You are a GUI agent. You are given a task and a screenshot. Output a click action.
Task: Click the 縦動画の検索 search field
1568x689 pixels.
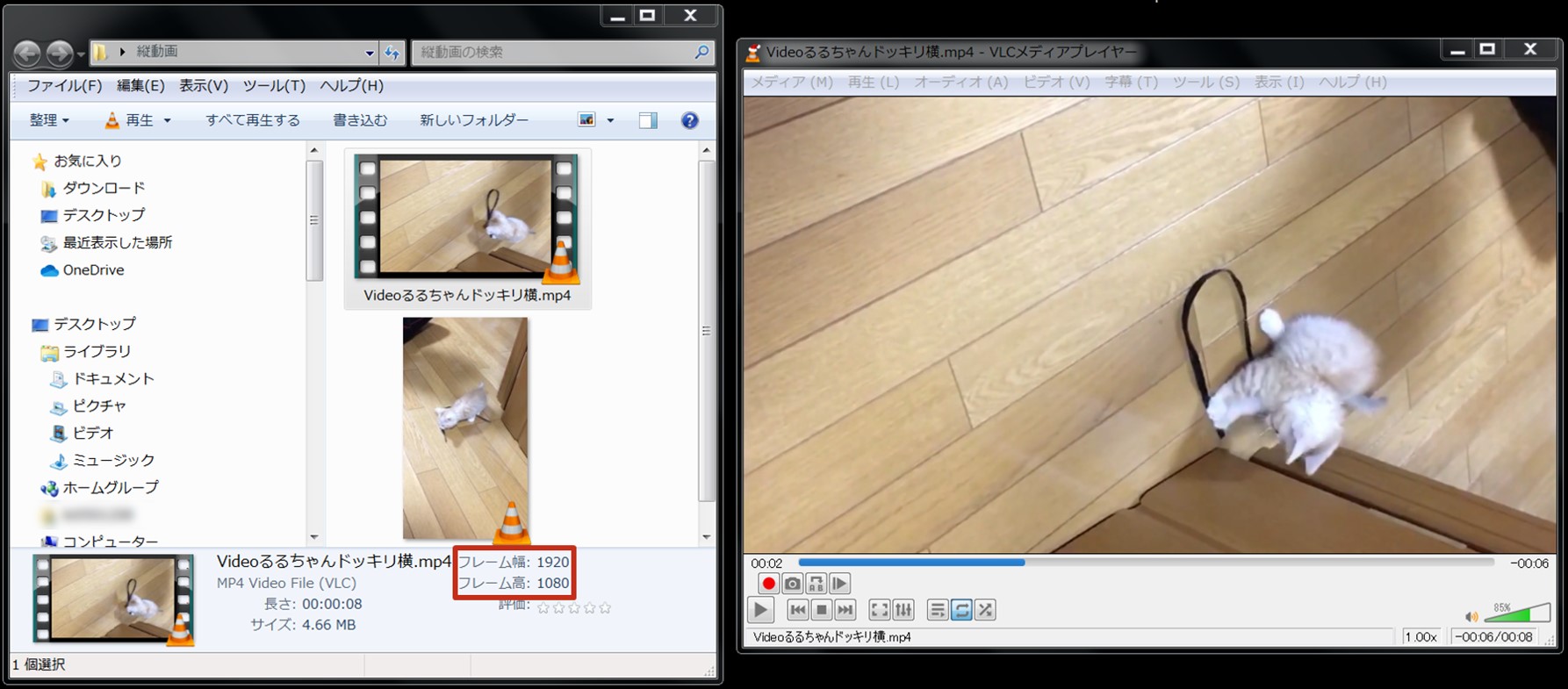click(x=563, y=53)
